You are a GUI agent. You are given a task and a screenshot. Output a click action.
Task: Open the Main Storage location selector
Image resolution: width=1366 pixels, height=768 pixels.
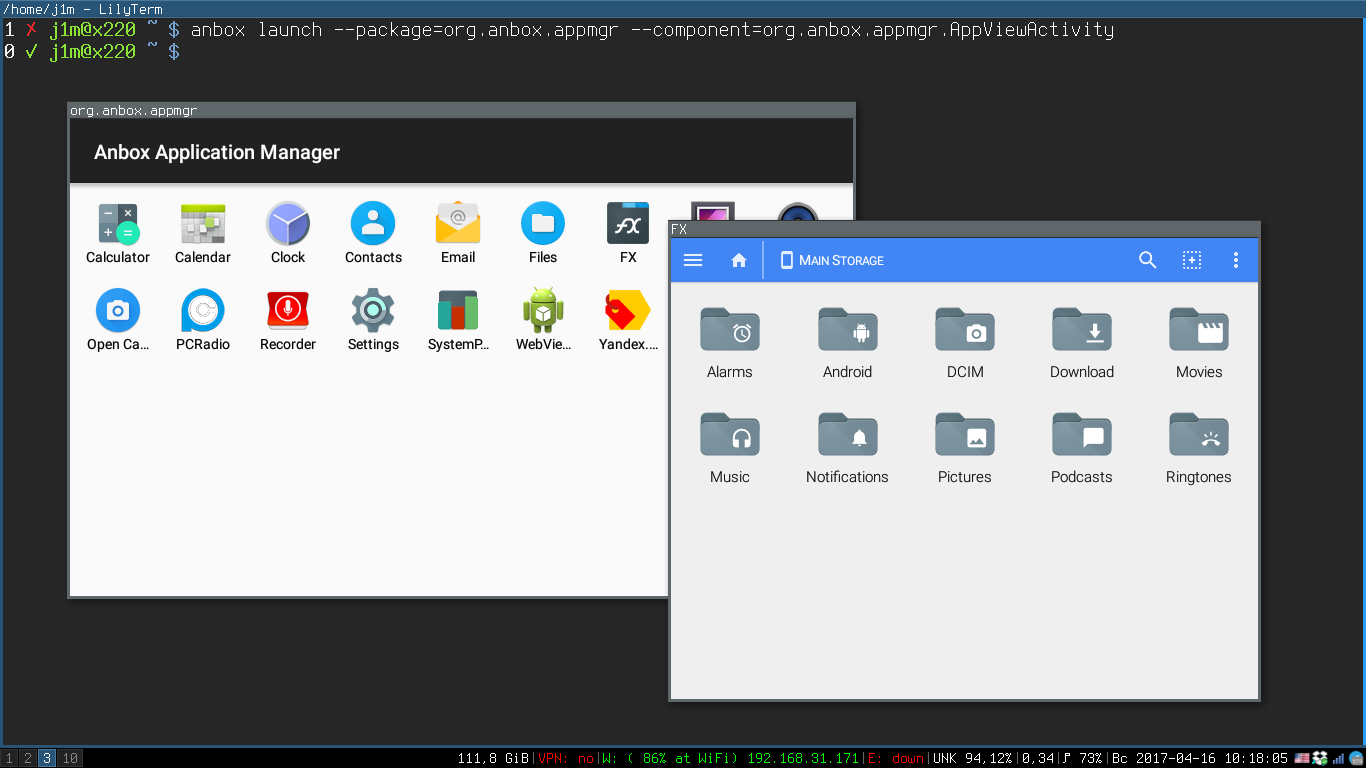point(832,260)
